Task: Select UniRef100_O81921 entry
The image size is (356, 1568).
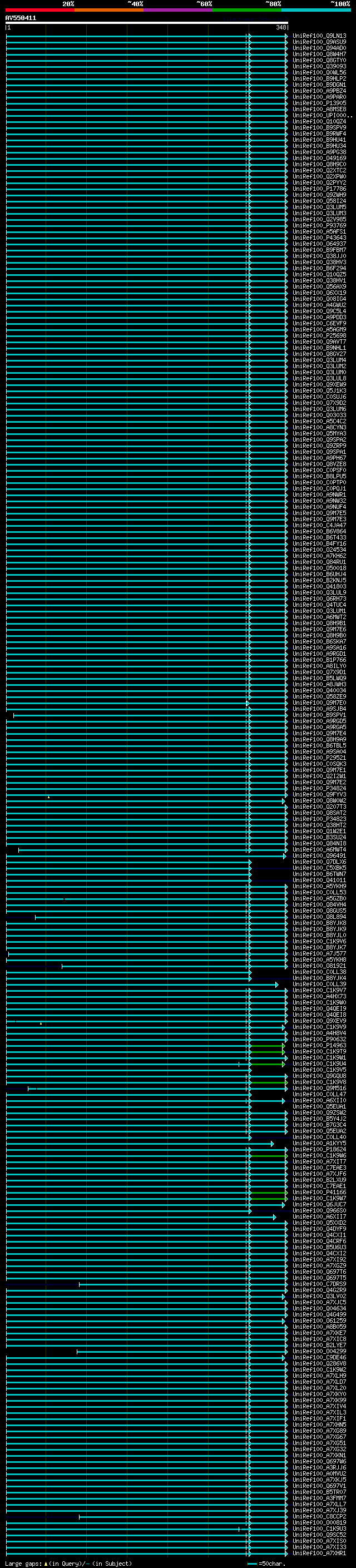Action: (319, 966)
